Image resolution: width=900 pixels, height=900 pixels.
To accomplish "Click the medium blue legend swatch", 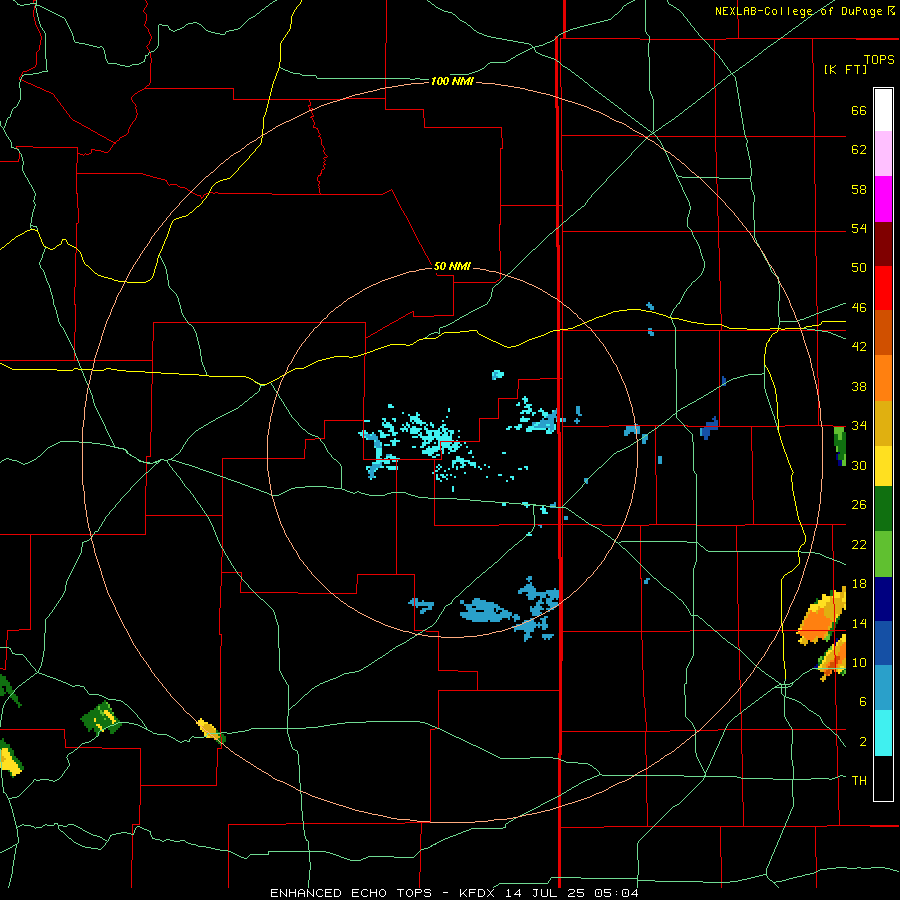I will [x=883, y=643].
